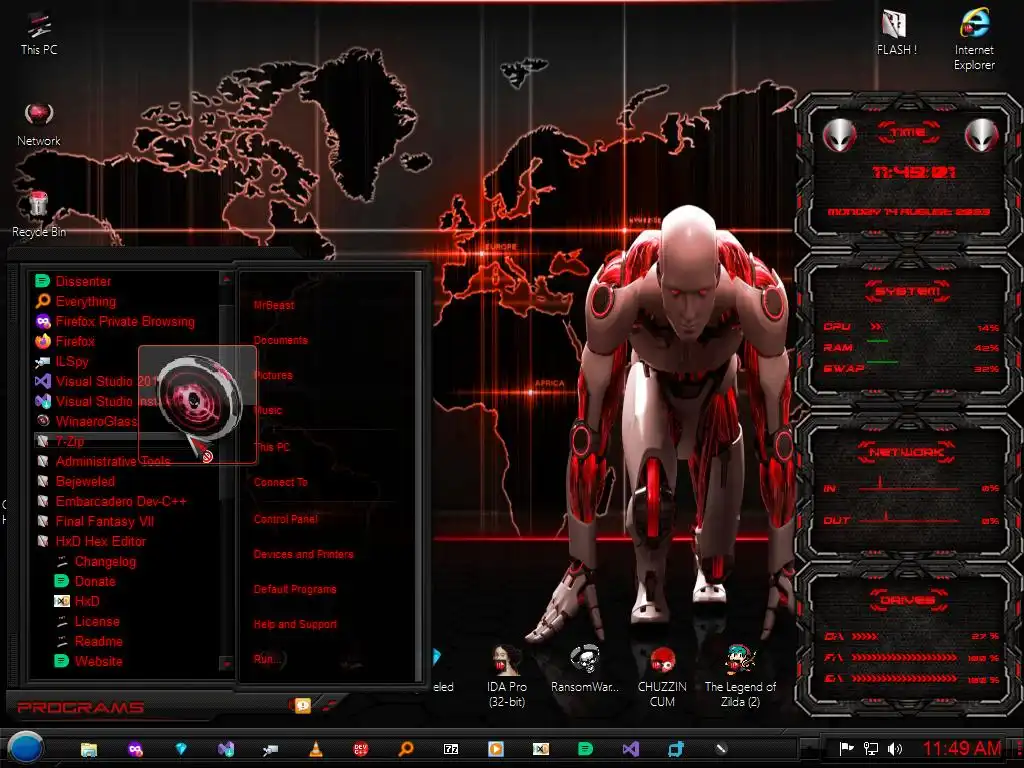Click the green Dissenter icon on taskbar
This screenshot has height=768, width=1024.
586,749
